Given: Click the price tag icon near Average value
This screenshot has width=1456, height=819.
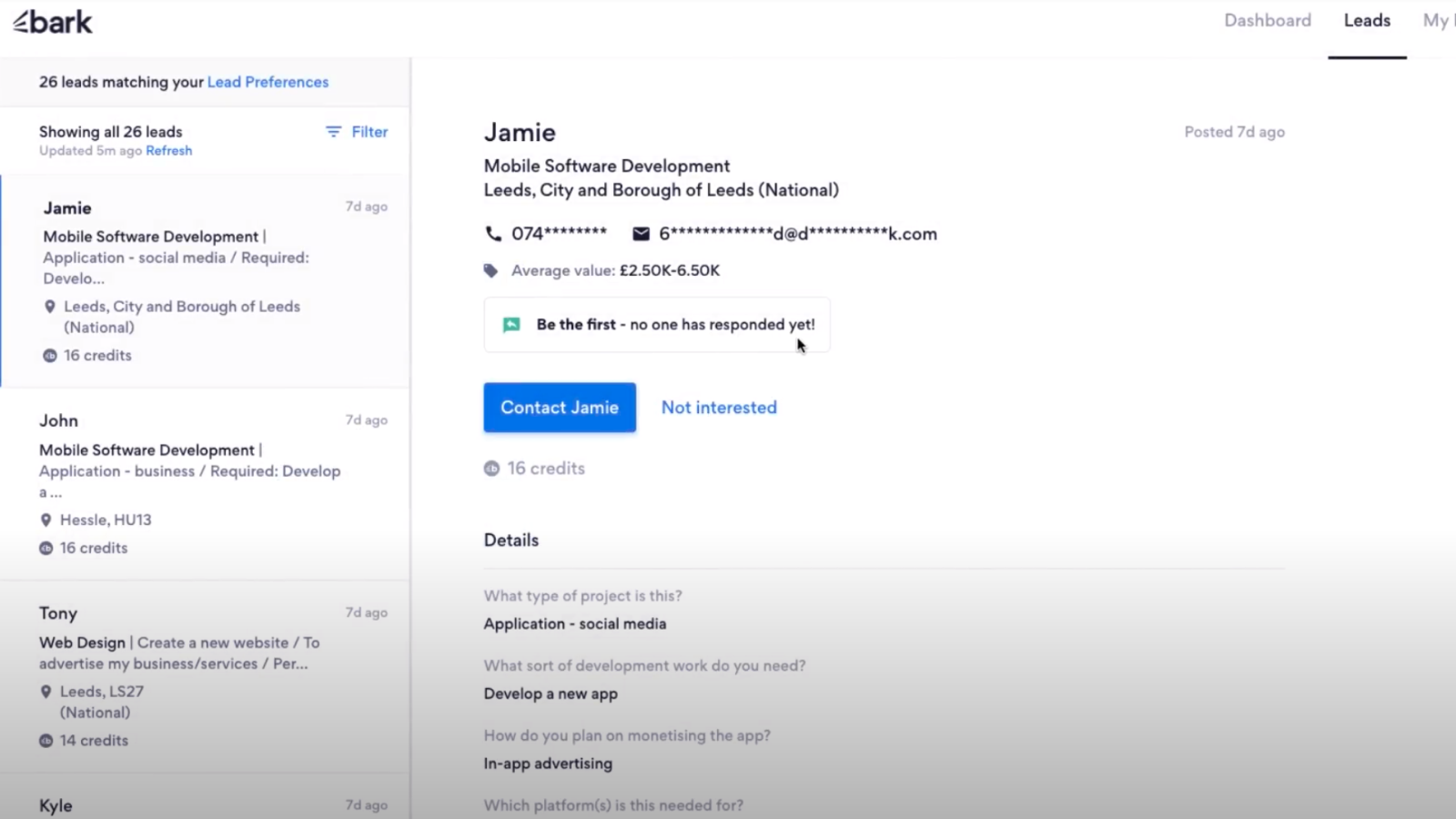Looking at the screenshot, I should tap(491, 270).
